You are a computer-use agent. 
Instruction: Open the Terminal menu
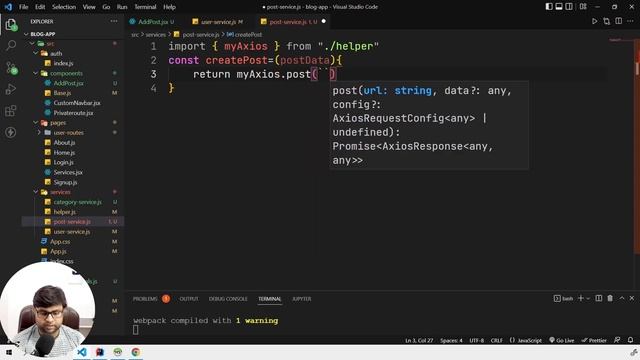[145, 7]
